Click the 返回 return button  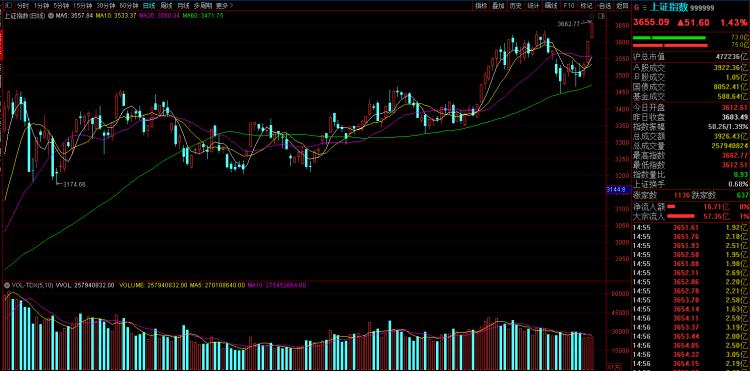[622, 6]
